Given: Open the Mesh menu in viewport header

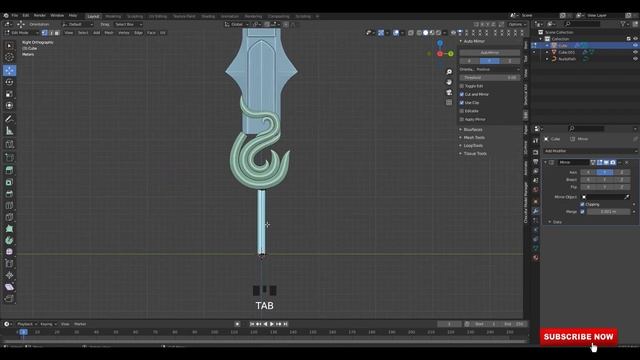Looking at the screenshot, I should pos(109,33).
